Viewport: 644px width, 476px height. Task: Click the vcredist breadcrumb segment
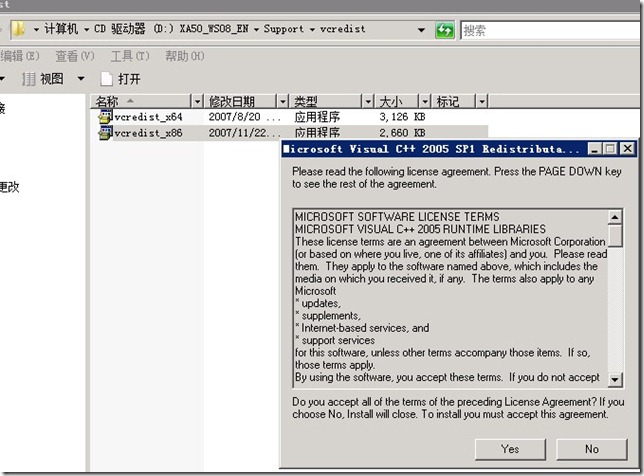(343, 29)
